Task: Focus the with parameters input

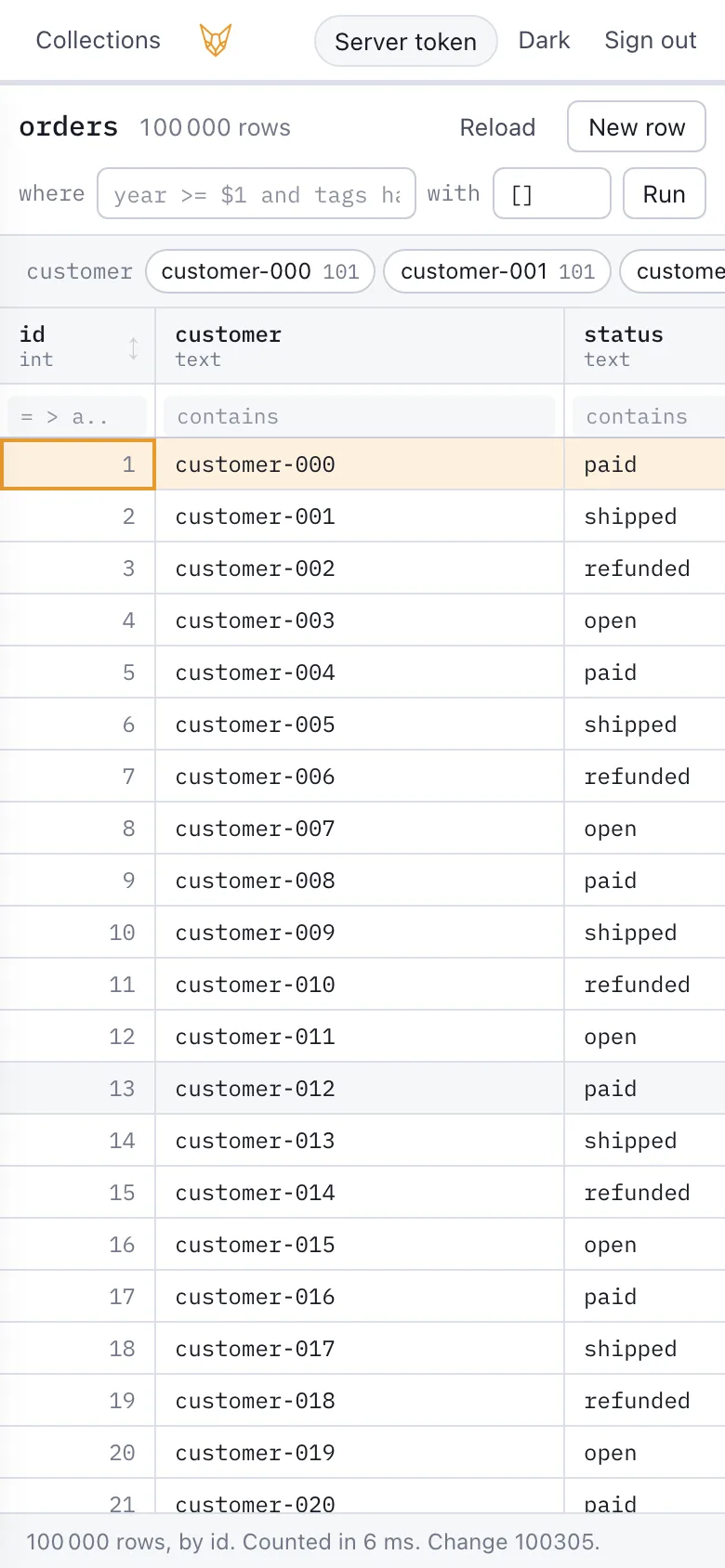Action: pos(551,193)
